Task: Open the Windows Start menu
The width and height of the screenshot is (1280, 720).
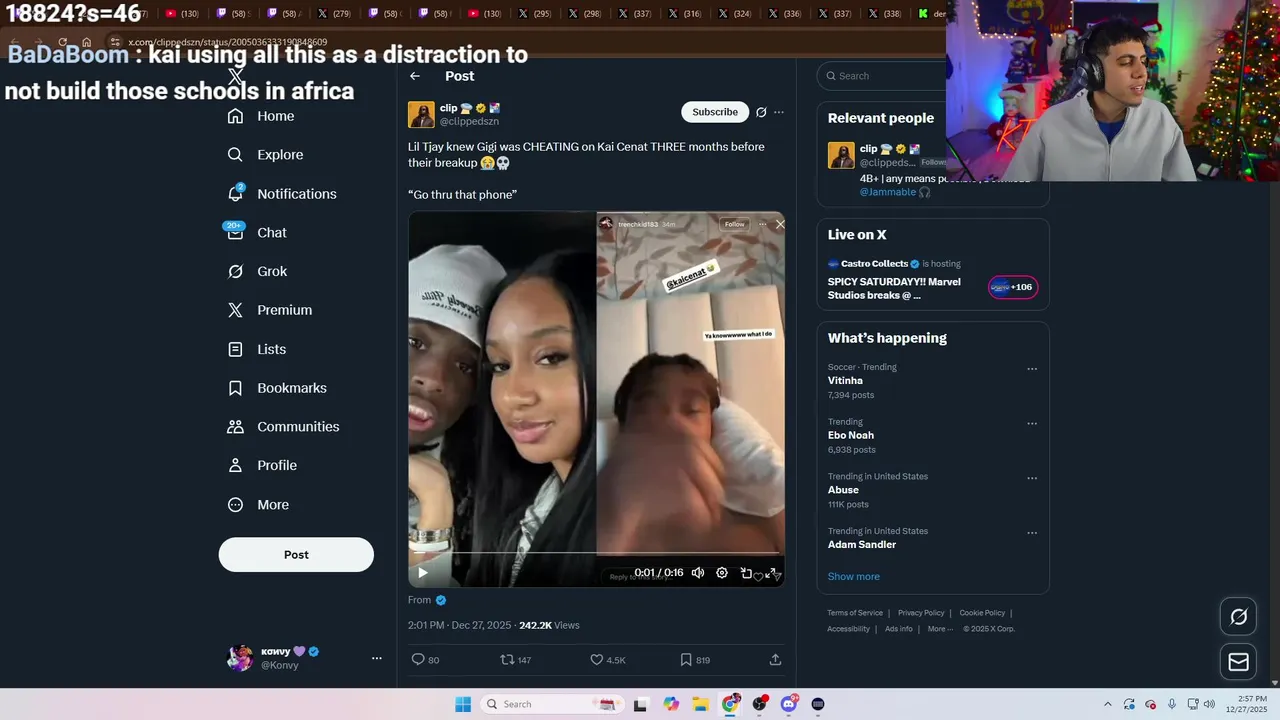Action: tap(463, 704)
